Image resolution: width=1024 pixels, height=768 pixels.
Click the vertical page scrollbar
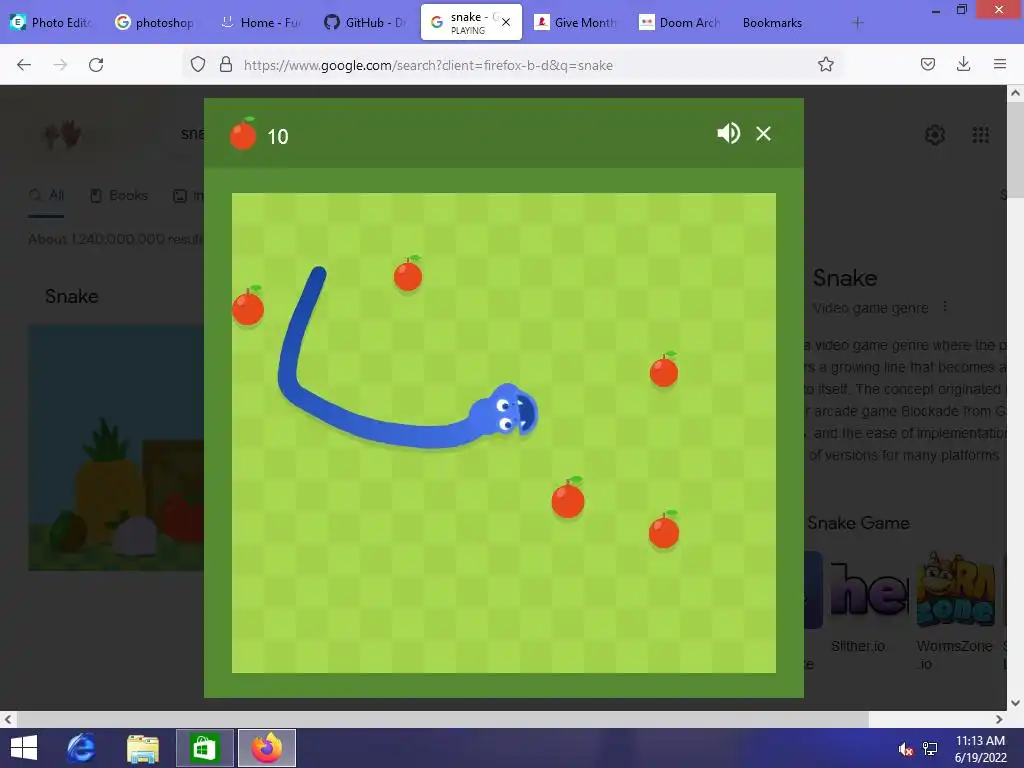click(1015, 150)
